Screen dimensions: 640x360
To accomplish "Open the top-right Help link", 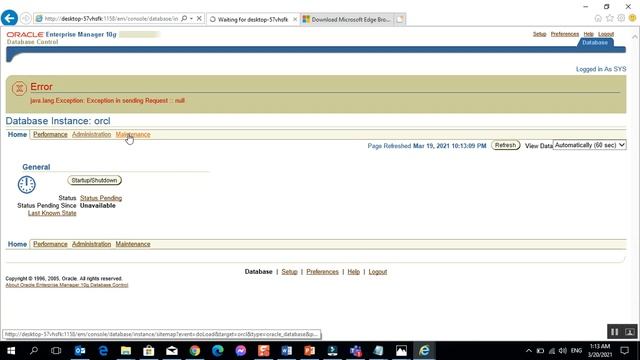I will [588, 34].
